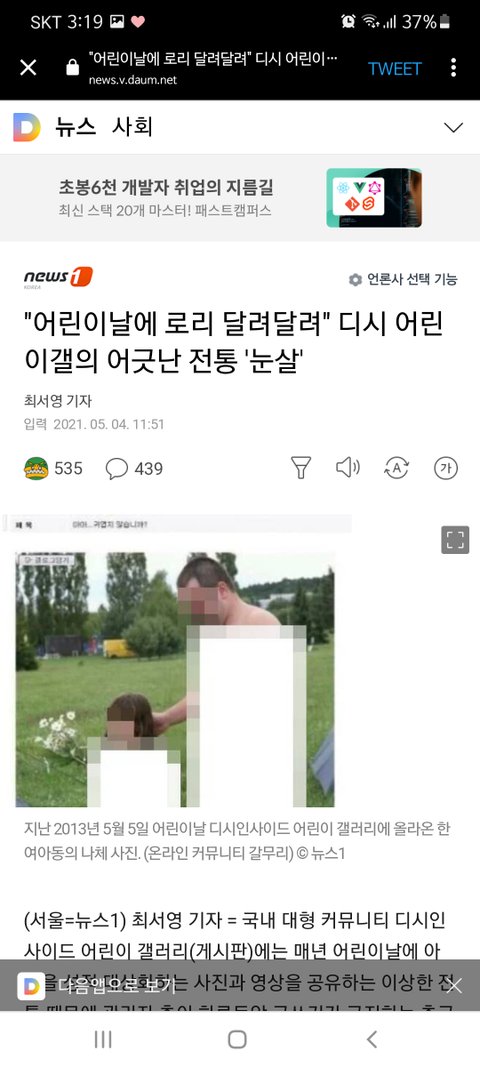Close the in-app browser with X icon
The image size is (480, 1067).
point(28,67)
